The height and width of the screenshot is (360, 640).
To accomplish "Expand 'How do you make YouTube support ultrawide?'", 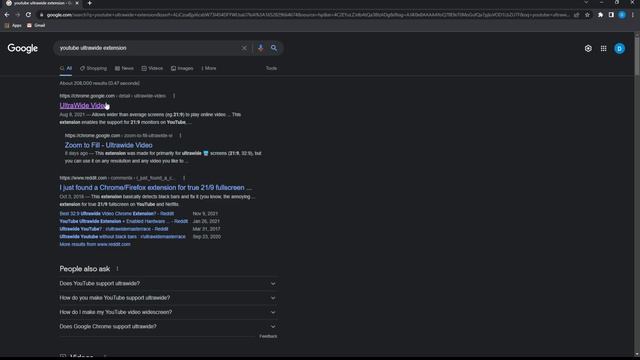I will point(168,298).
